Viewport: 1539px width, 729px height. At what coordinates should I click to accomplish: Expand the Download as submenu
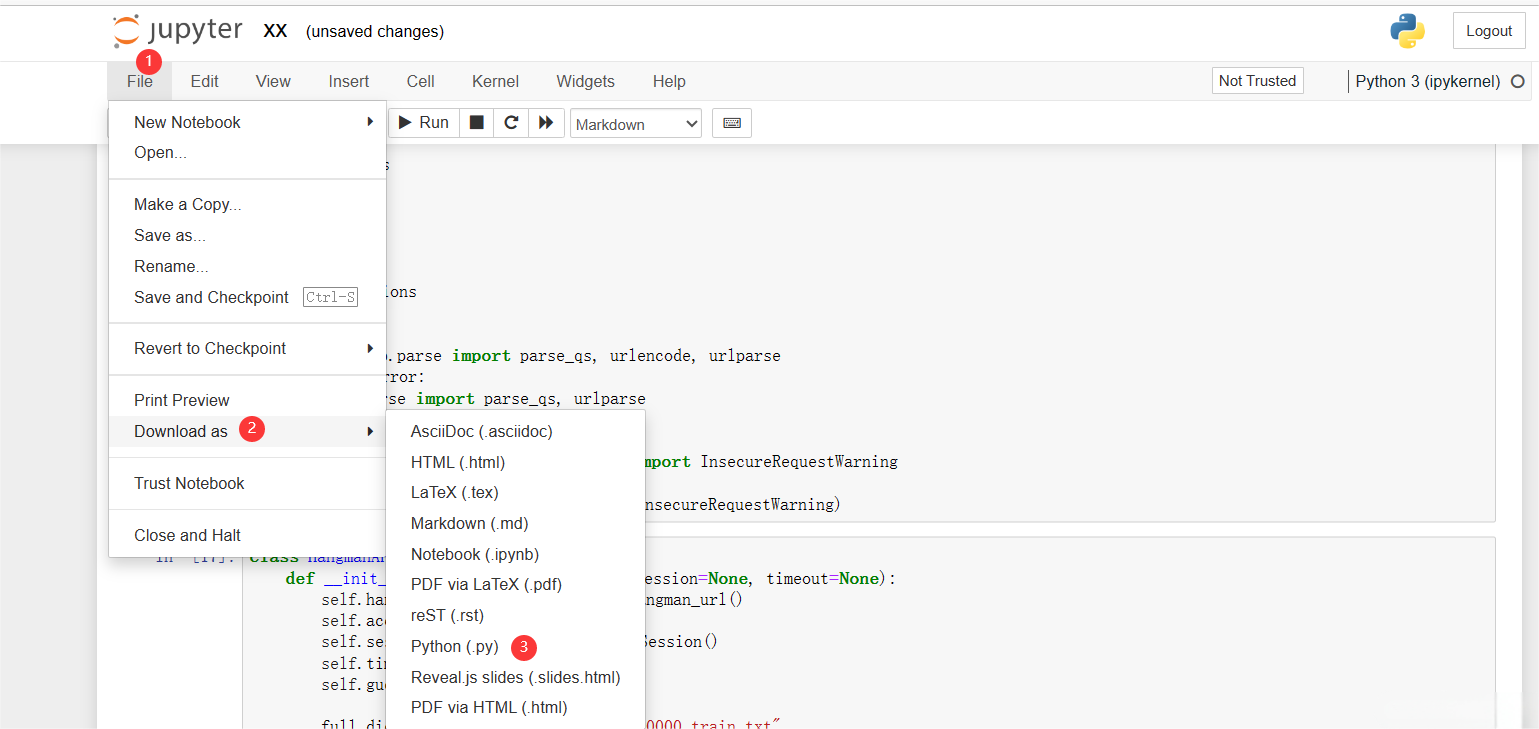pyautogui.click(x=247, y=431)
